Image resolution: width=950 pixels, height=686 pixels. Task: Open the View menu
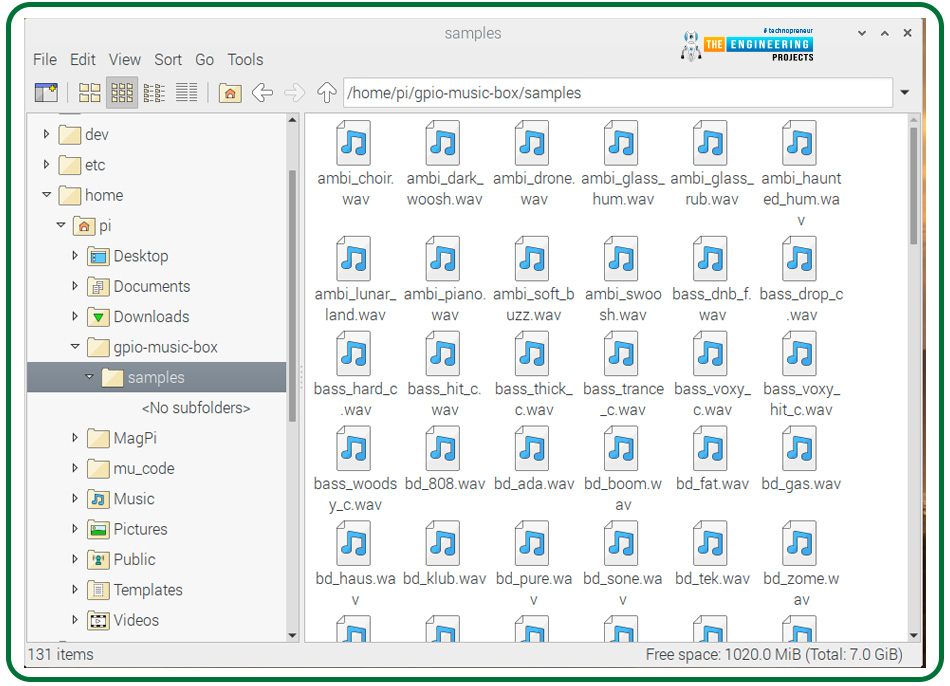pyautogui.click(x=125, y=59)
